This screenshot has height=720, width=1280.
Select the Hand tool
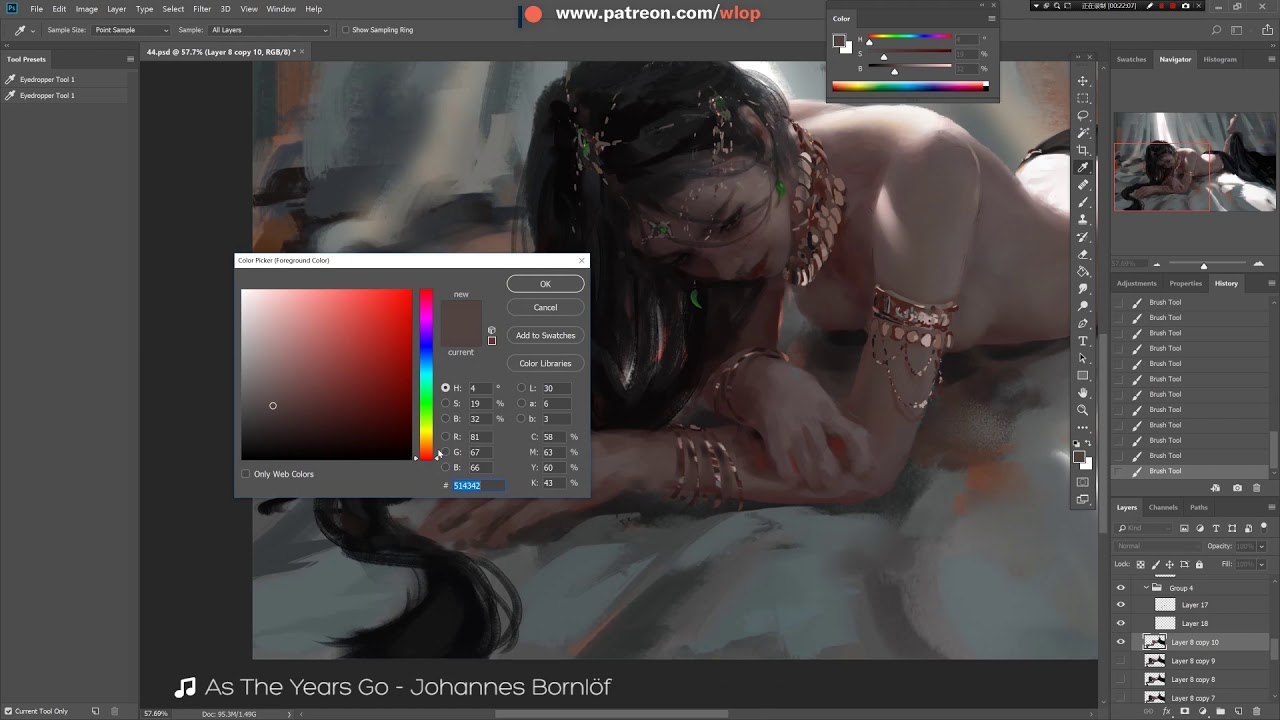pyautogui.click(x=1083, y=393)
